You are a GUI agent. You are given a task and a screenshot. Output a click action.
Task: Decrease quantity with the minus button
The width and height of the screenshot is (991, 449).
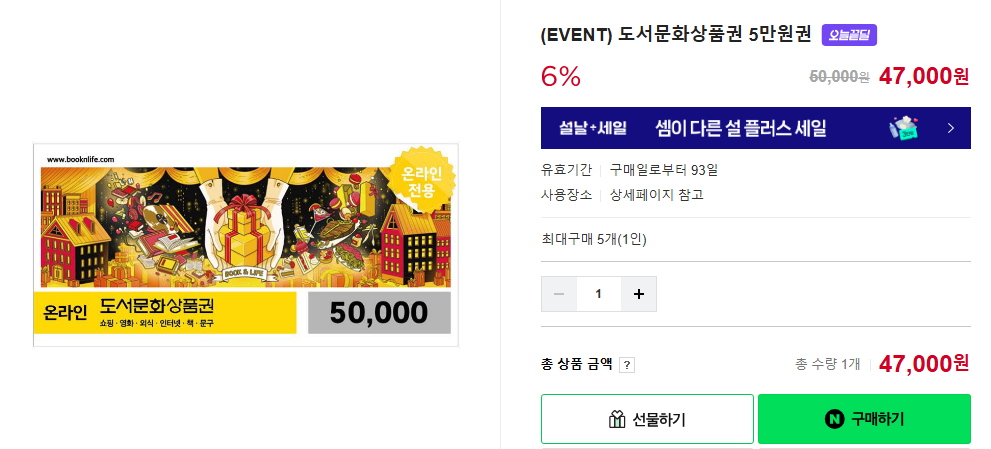559,294
